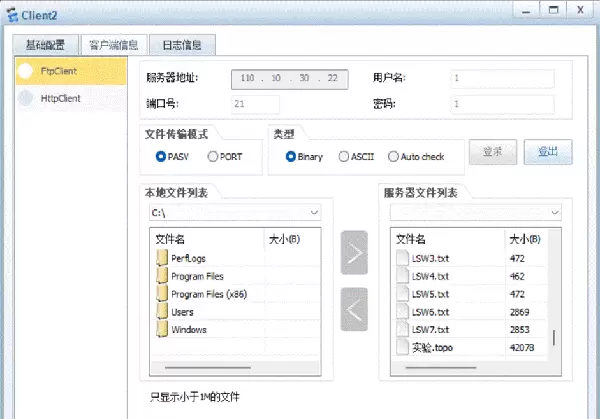Enable the Auto check type option
This screenshot has height=419, width=600.
(393, 157)
